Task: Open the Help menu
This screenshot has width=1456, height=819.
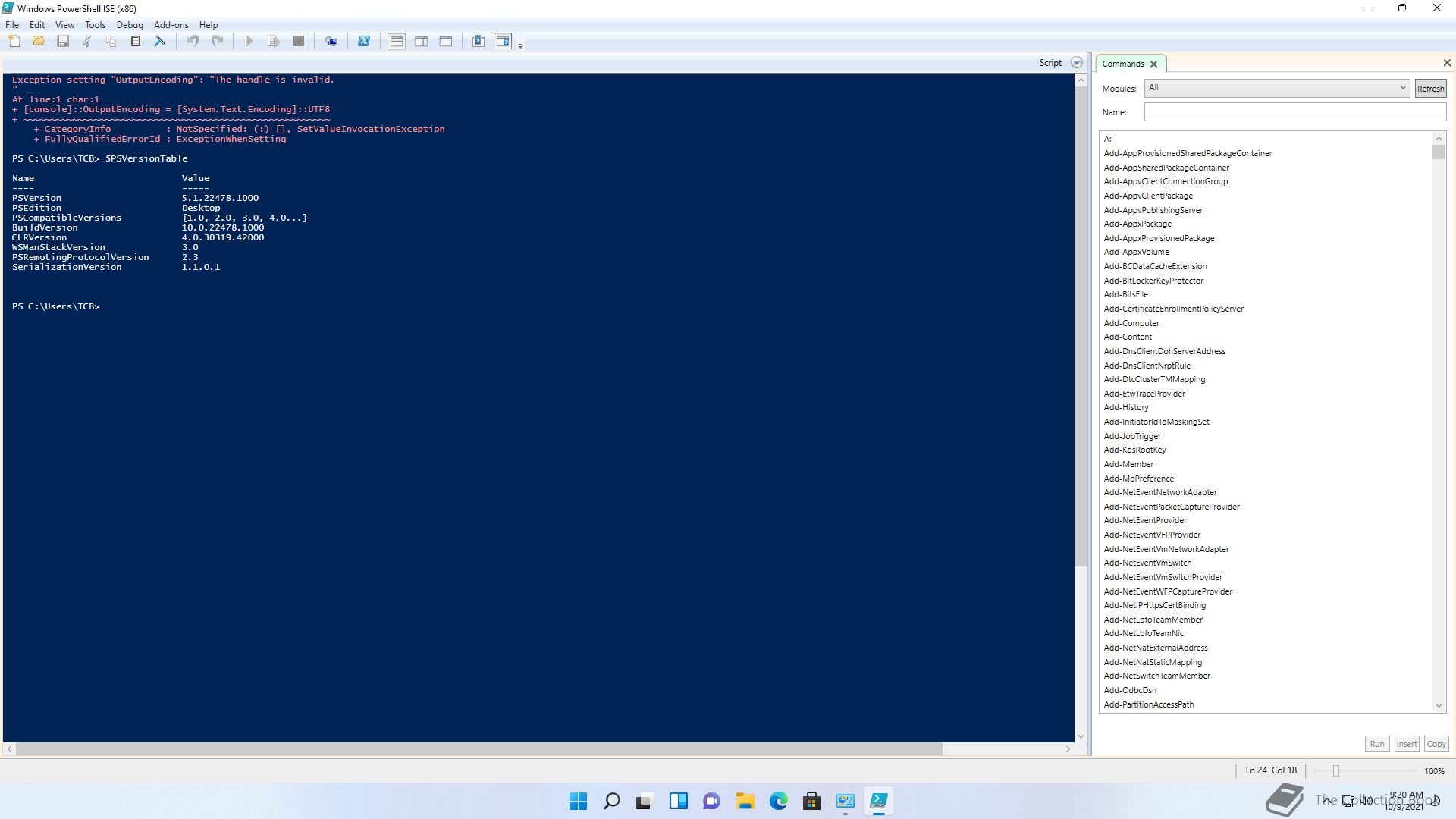Action: pos(209,25)
